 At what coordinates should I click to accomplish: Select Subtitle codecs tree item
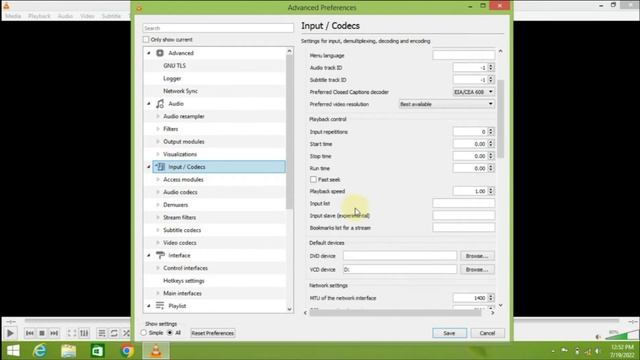[182, 230]
